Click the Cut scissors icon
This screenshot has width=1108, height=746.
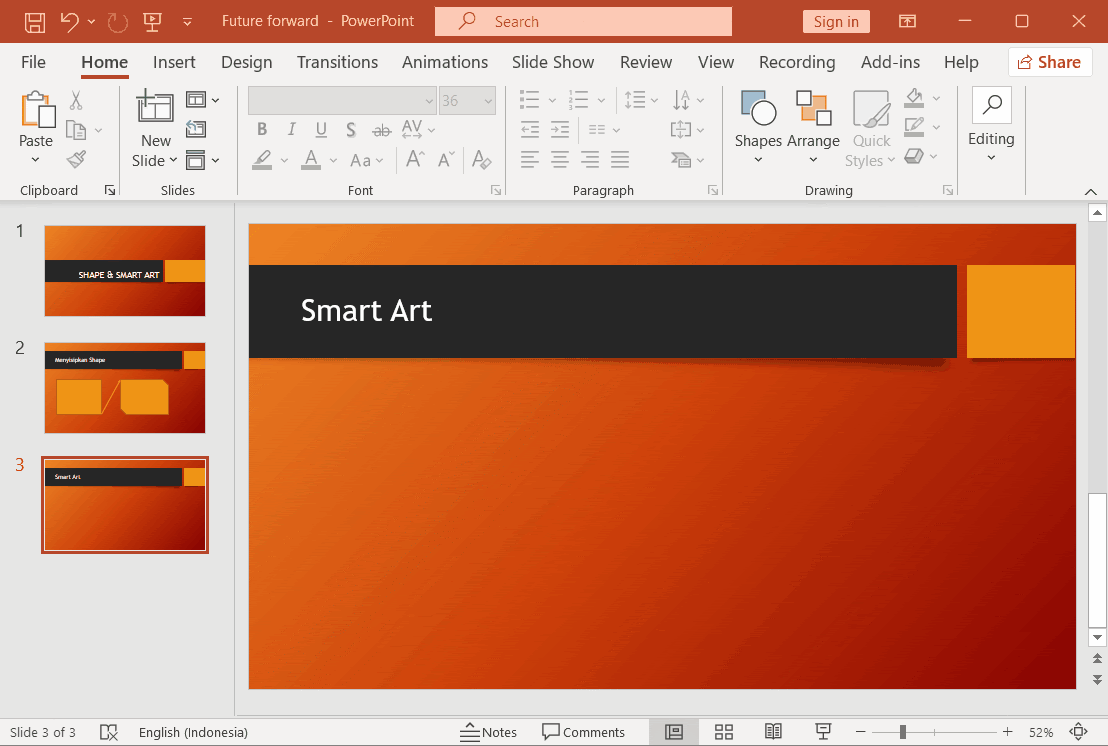(76, 101)
